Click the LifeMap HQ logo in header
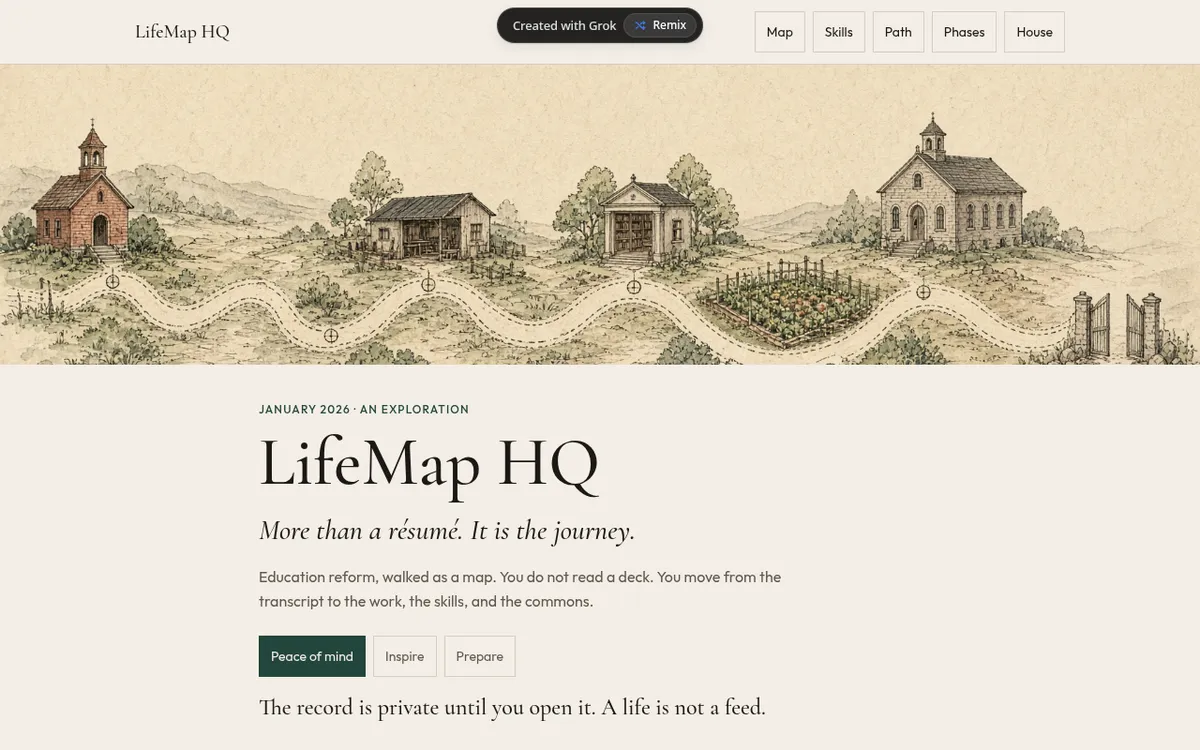Image resolution: width=1200 pixels, height=750 pixels. [x=182, y=32]
